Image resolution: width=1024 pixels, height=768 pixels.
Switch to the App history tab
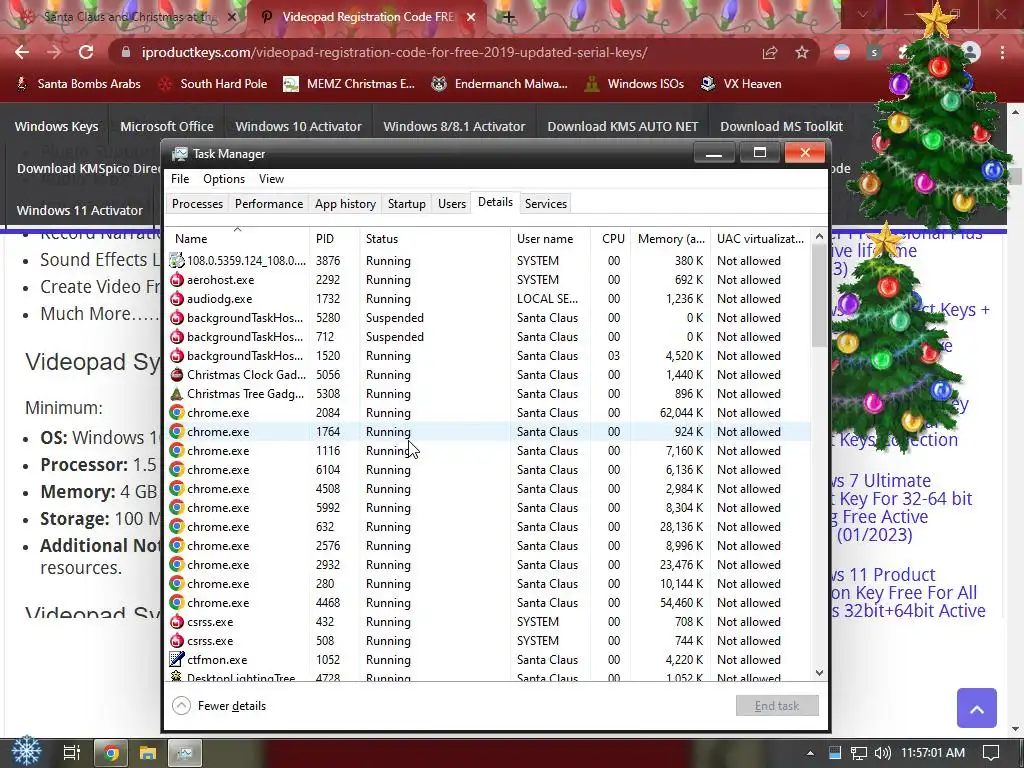(x=345, y=204)
